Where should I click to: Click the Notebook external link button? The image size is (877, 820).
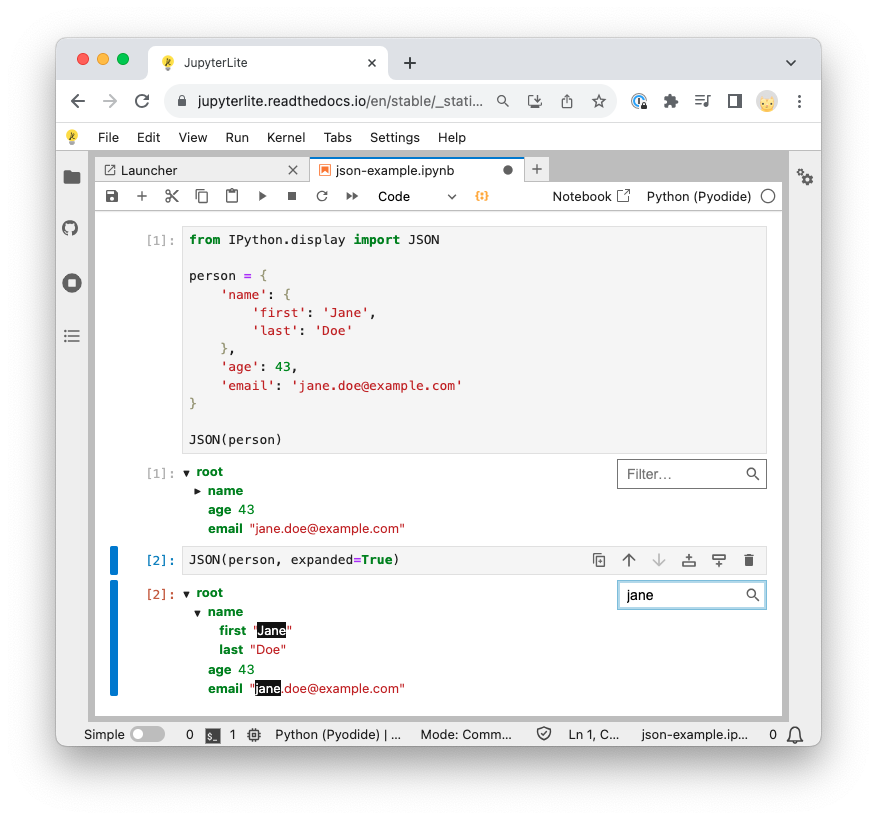pos(591,196)
